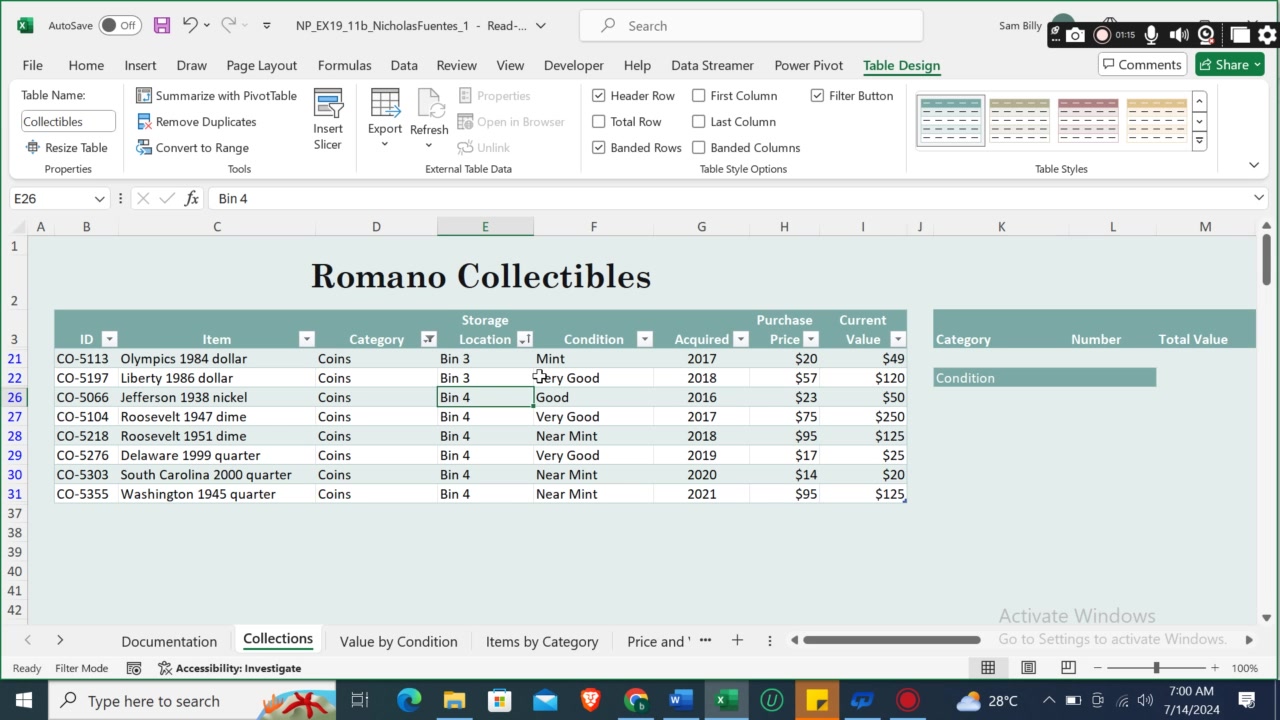The height and width of the screenshot is (720, 1280).
Task: Enable the Total Row checkbox
Action: (x=598, y=121)
